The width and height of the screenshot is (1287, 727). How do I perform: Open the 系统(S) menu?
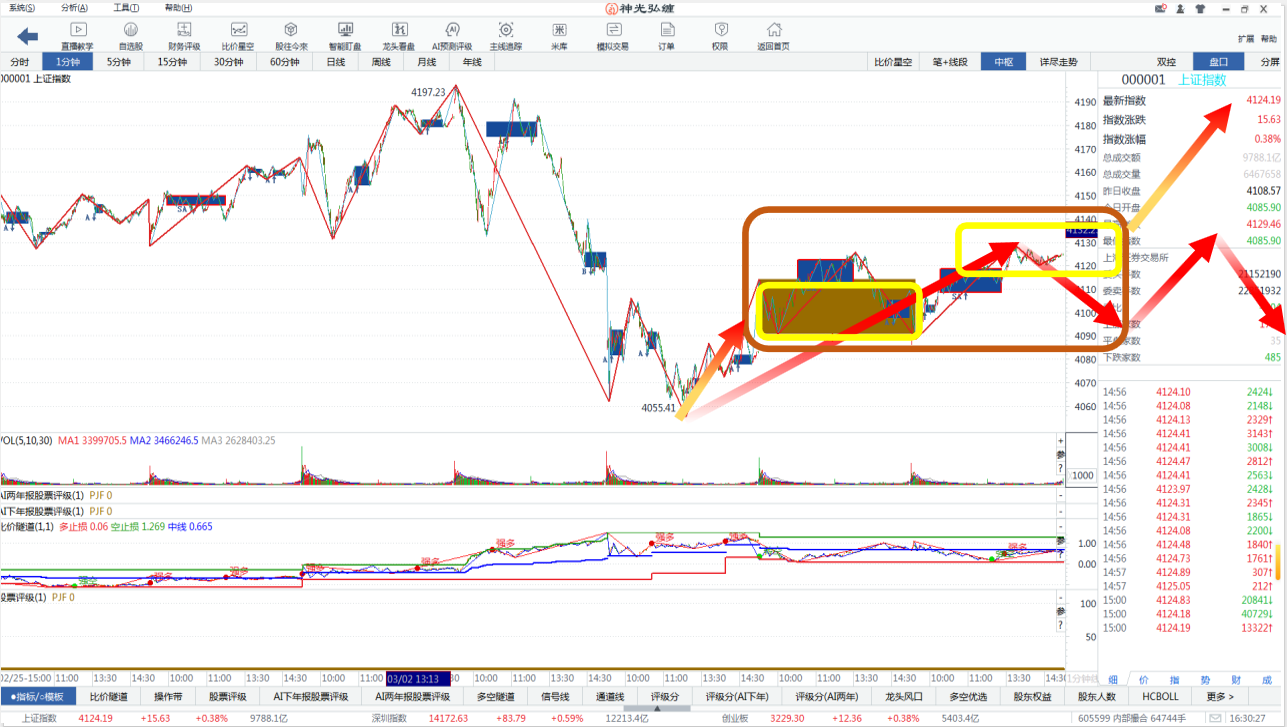(x=21, y=8)
